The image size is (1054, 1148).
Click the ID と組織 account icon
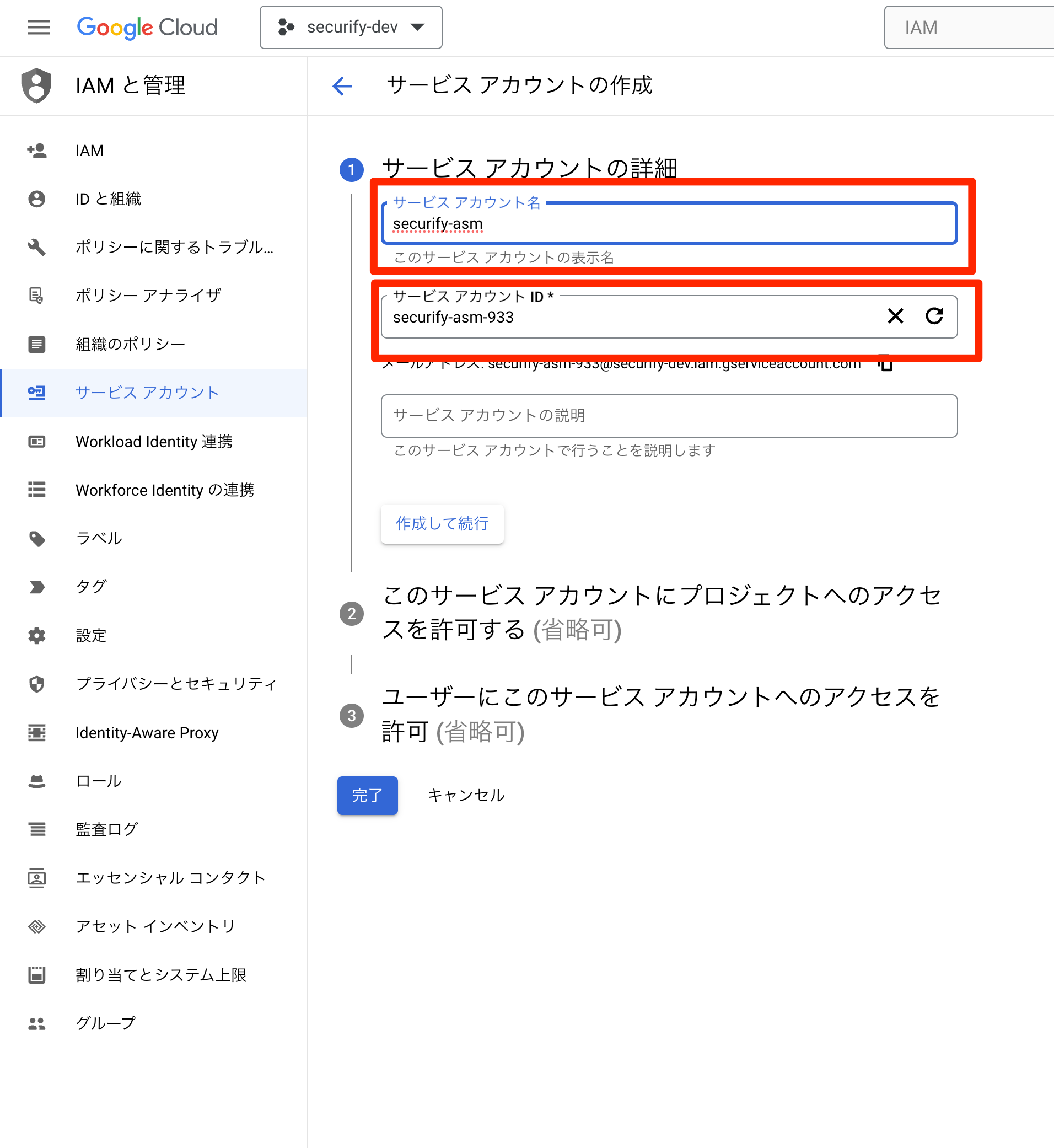pos(36,199)
